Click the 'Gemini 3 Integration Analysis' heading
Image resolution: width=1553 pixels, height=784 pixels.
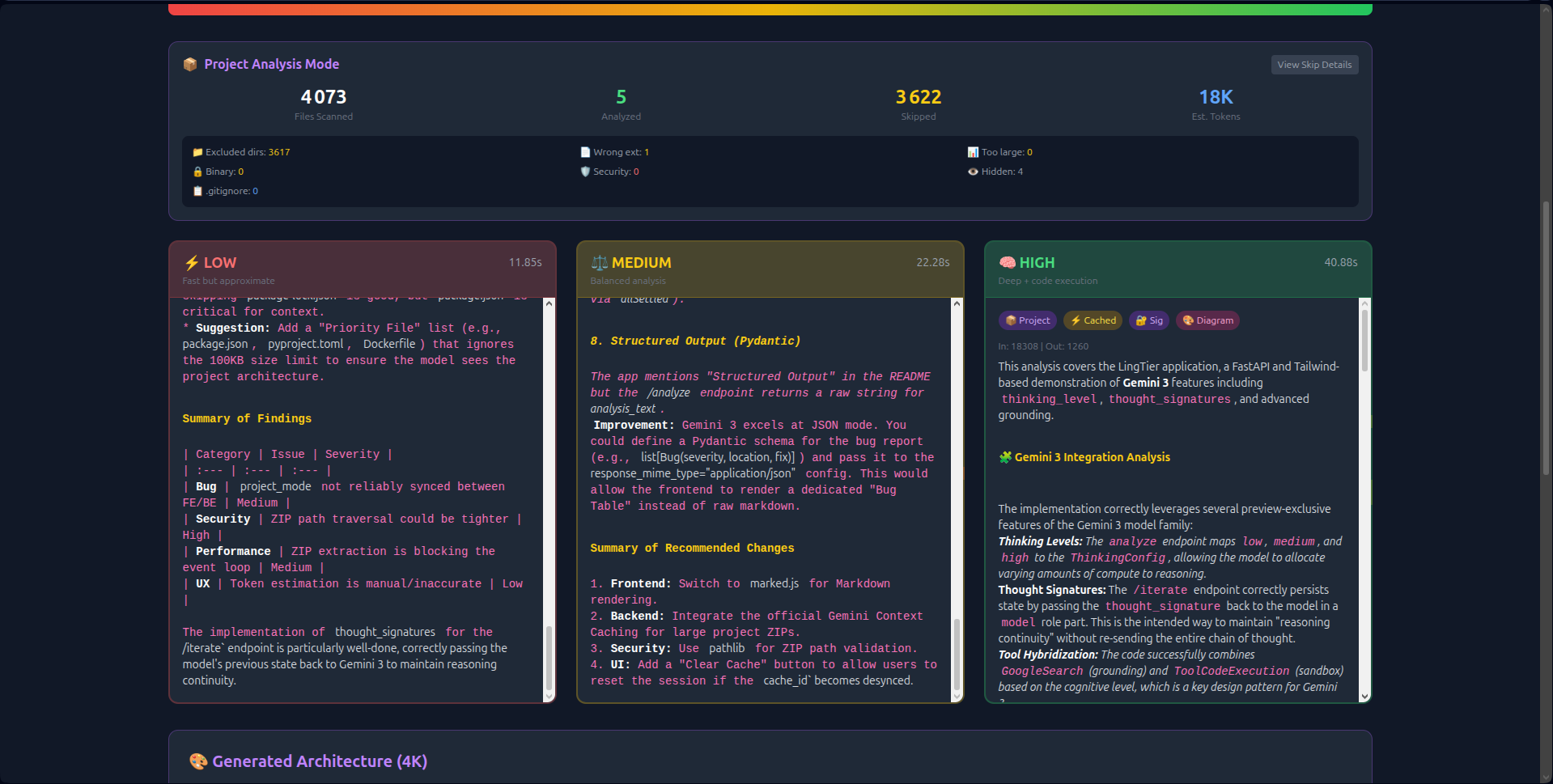tap(1092, 457)
